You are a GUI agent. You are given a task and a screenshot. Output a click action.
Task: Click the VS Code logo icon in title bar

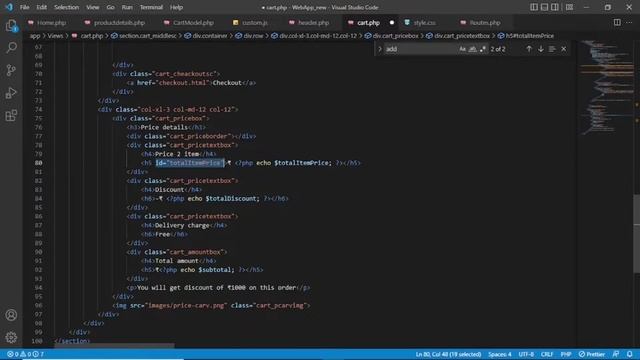pyautogui.click(x=9, y=7)
